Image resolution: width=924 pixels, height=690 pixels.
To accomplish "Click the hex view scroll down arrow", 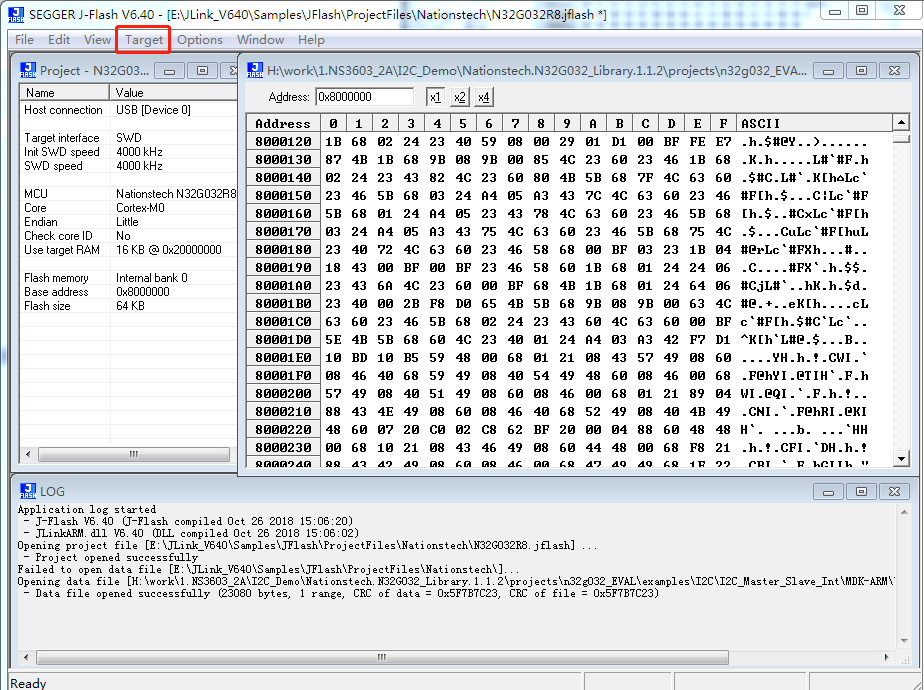I will (900, 458).
